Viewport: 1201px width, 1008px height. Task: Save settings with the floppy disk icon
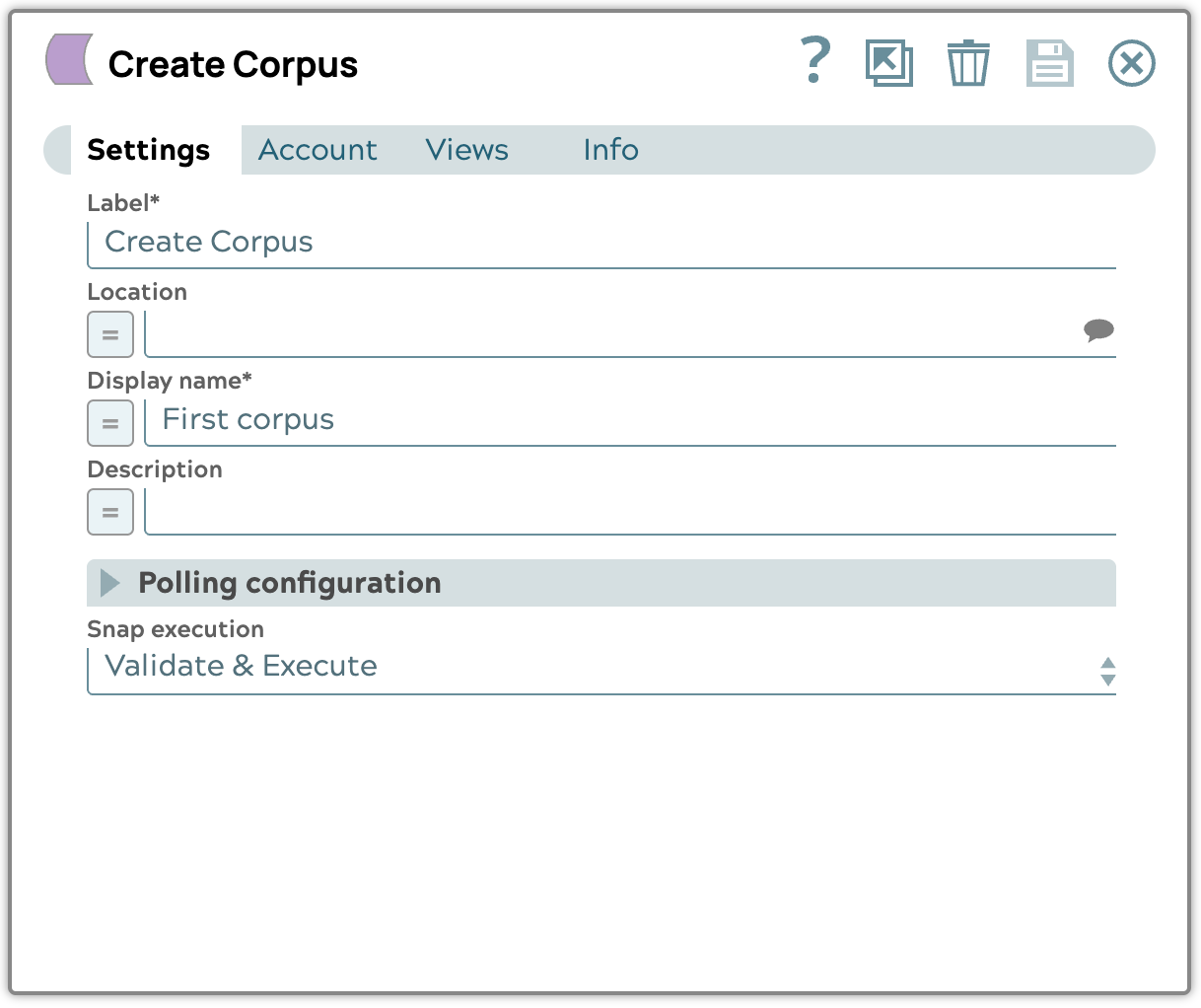coord(1049,63)
